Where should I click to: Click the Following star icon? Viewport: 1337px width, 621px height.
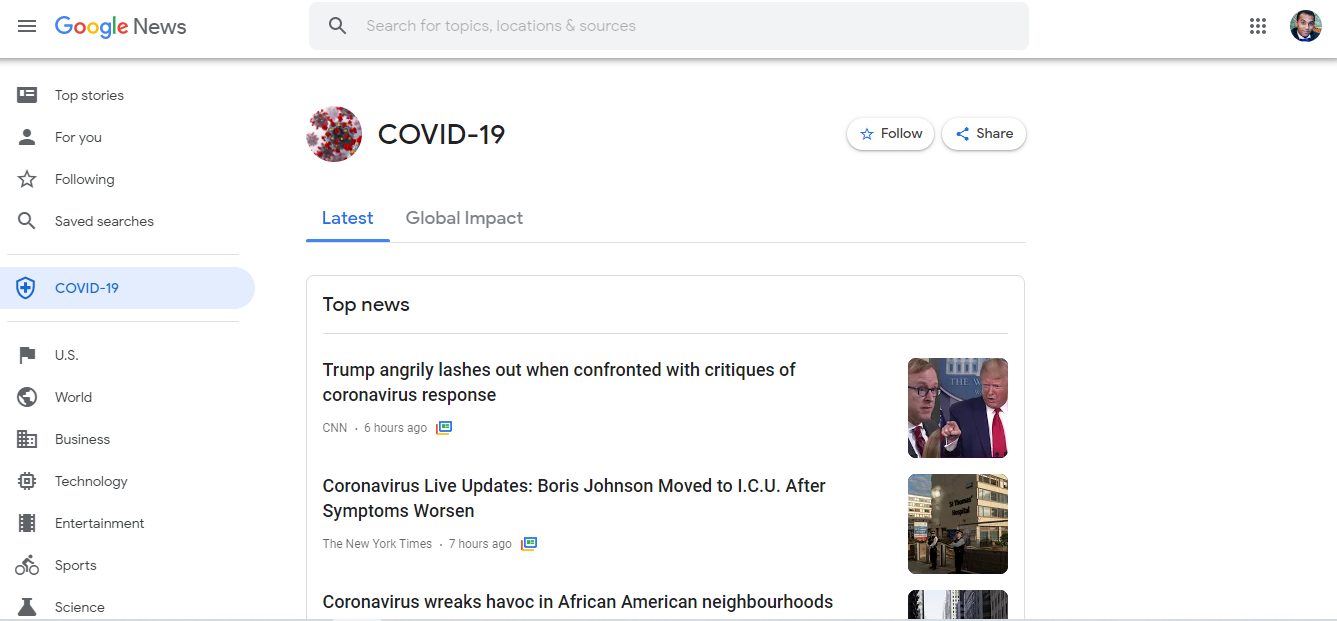pos(27,179)
